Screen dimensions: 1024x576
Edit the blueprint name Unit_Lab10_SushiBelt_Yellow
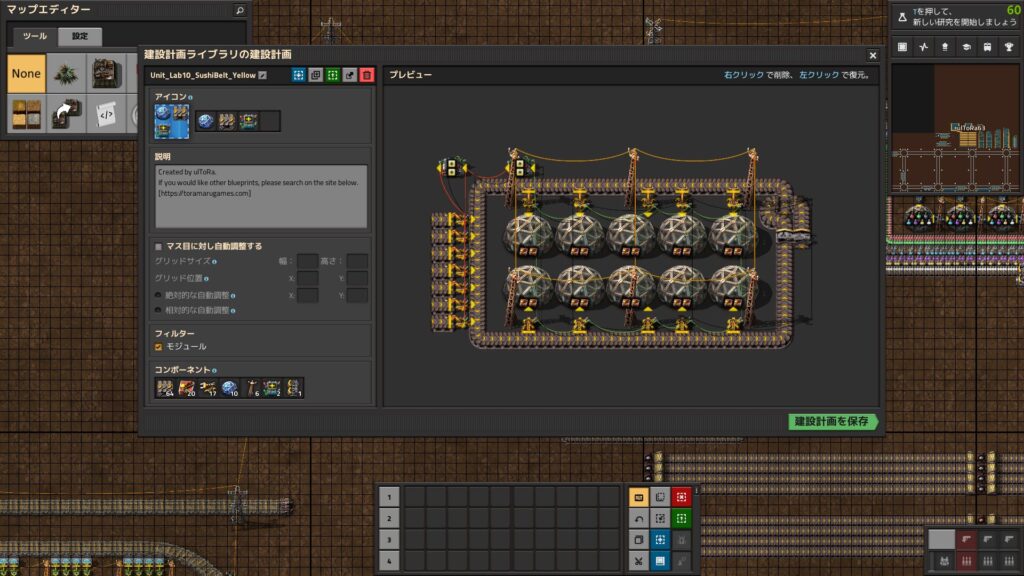click(263, 75)
